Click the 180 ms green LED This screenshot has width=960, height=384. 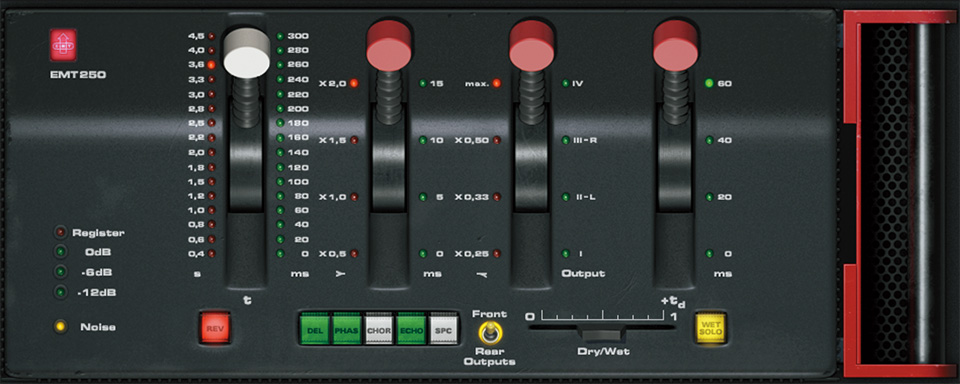click(280, 123)
